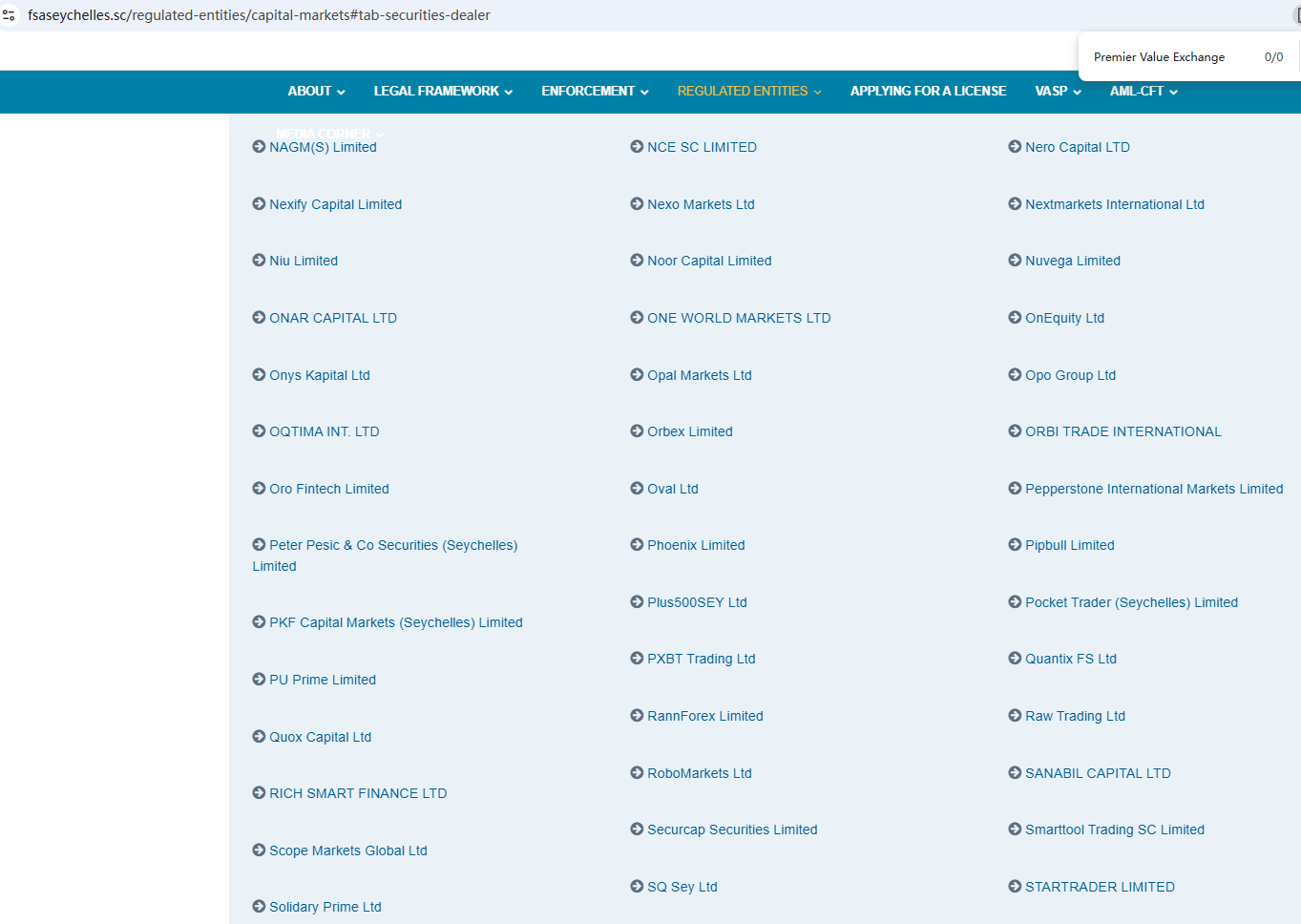Click the arrow icon beside Oro Fintech Limited

point(259,488)
